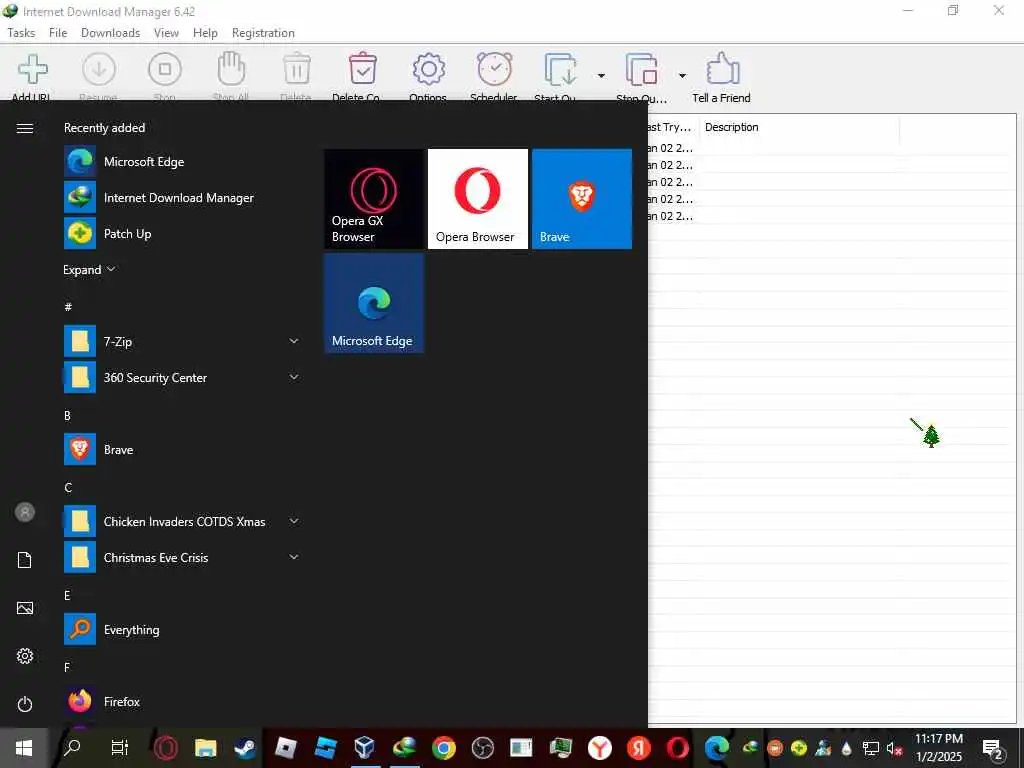Image resolution: width=1024 pixels, height=768 pixels.
Task: Open the 7-Zip folder in app list
Action: [182, 341]
